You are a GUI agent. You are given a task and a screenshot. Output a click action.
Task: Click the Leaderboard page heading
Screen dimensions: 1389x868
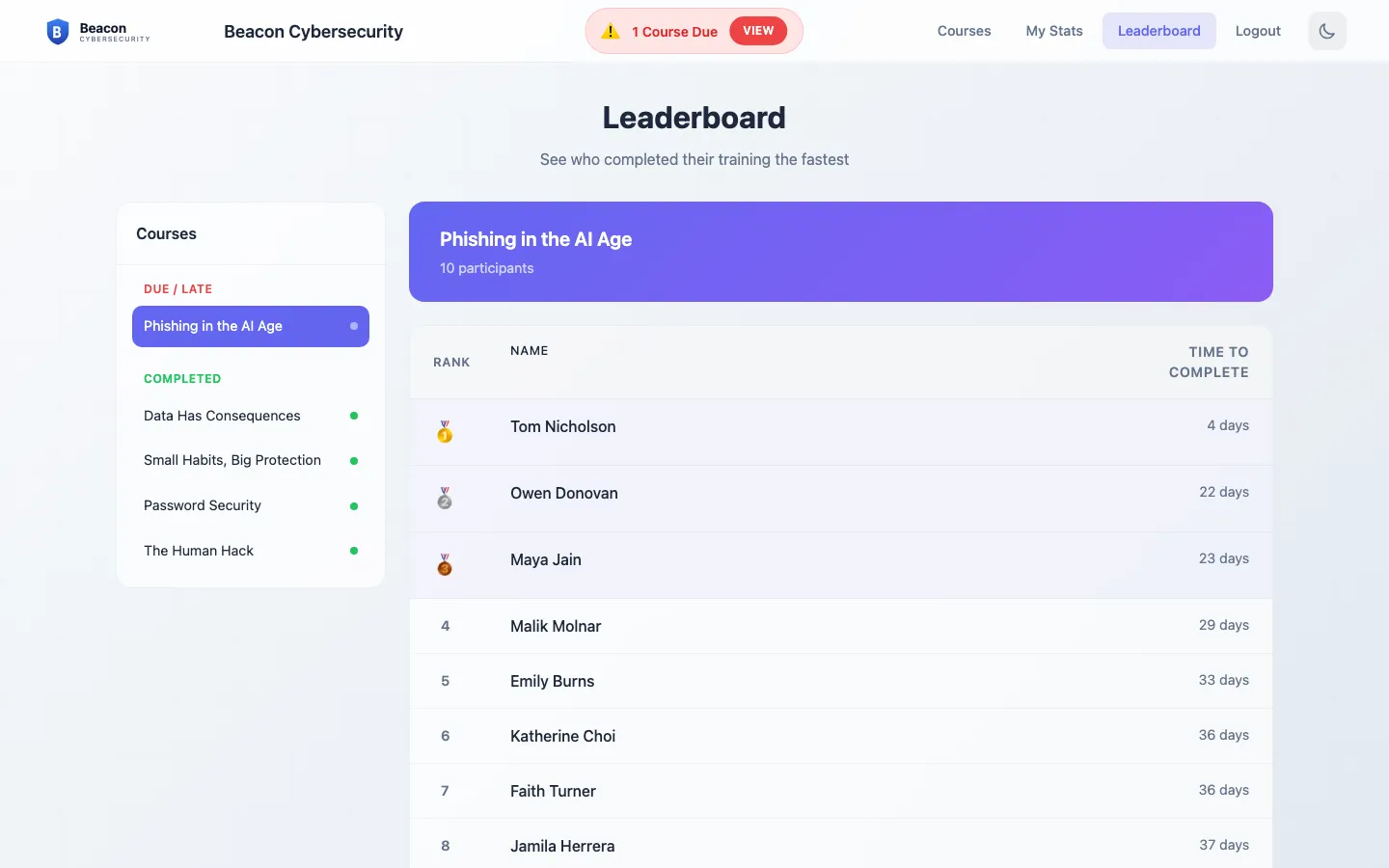click(694, 118)
